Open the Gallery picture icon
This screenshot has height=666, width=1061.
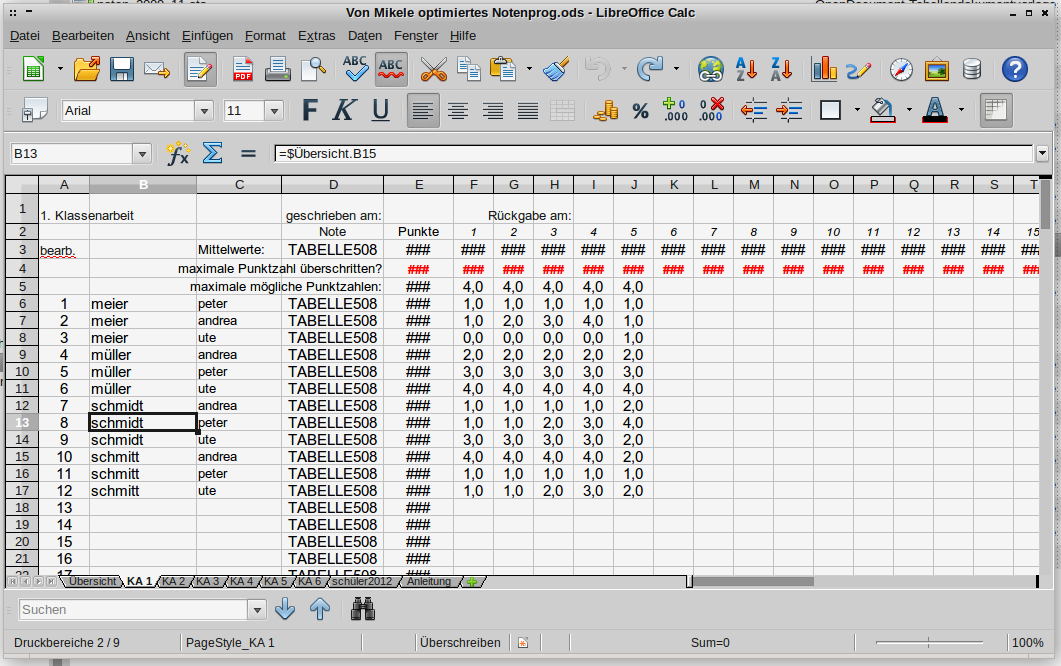coord(936,69)
